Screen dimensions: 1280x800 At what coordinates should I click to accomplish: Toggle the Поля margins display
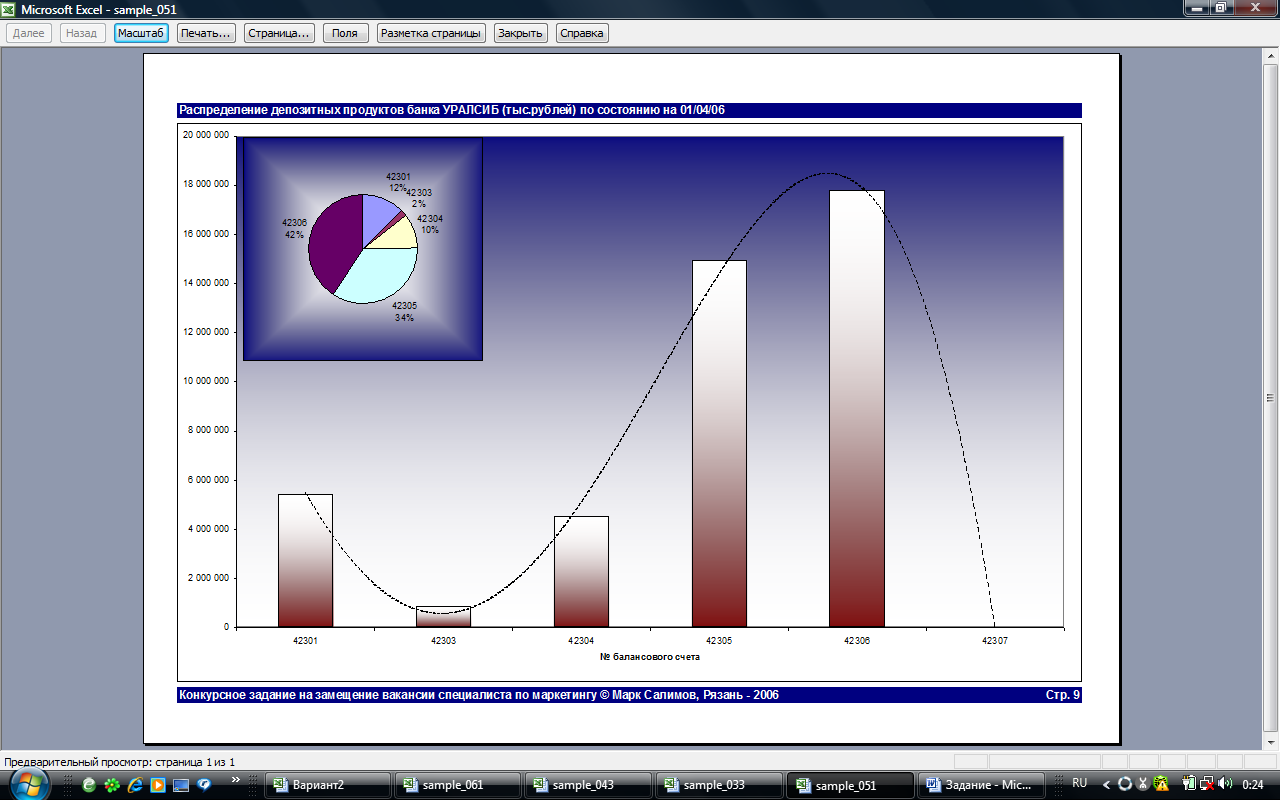coord(345,33)
